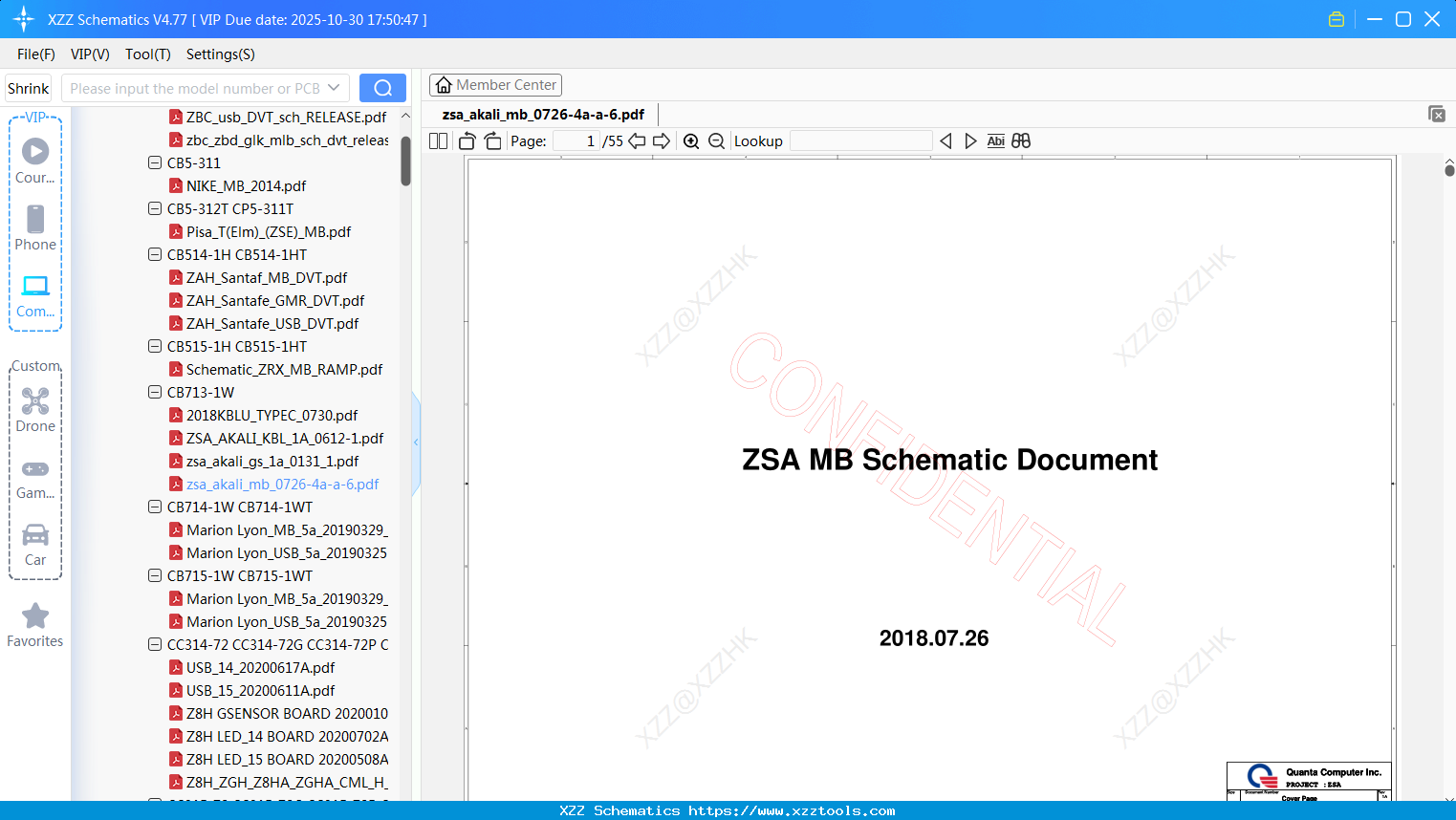This screenshot has height=820, width=1456.
Task: Open ZSA_AKALI_KBL_1A_0612-1.pdf
Action: [276, 438]
